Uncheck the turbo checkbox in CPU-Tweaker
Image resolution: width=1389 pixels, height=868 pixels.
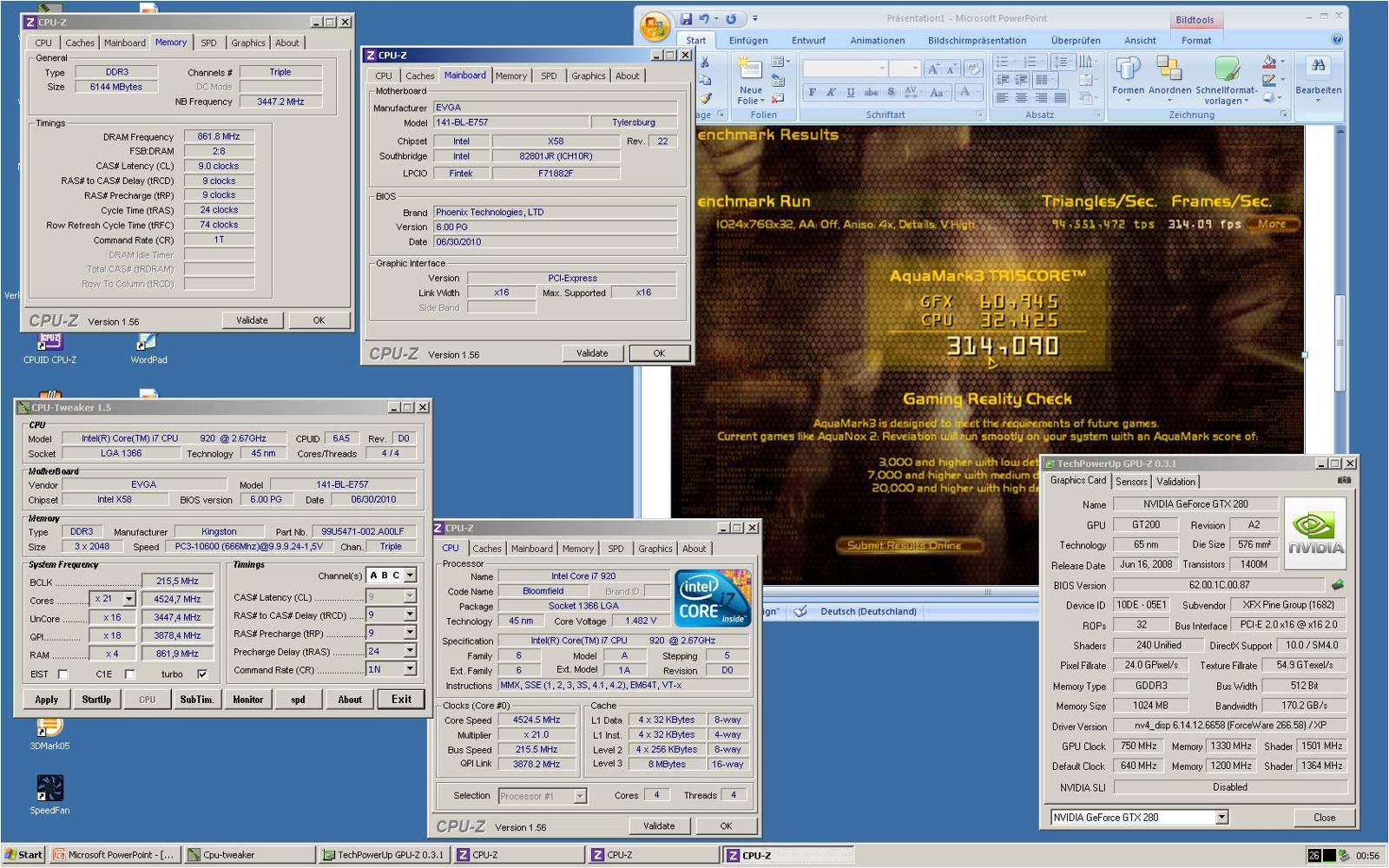[x=202, y=674]
